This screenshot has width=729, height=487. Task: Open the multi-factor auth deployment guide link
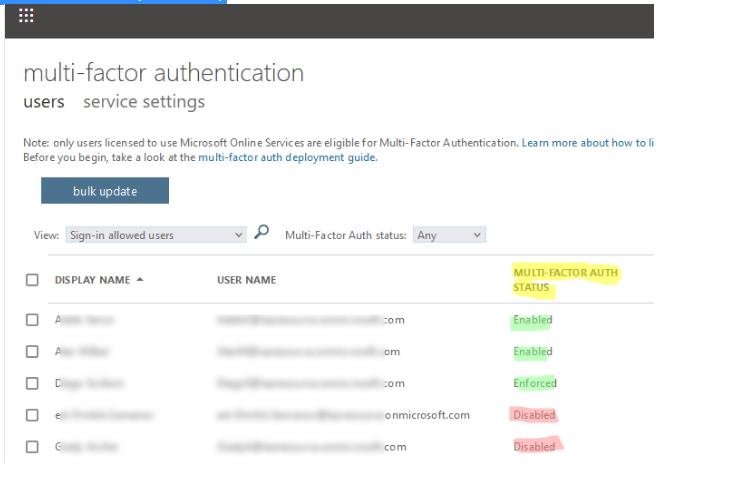tap(288, 157)
